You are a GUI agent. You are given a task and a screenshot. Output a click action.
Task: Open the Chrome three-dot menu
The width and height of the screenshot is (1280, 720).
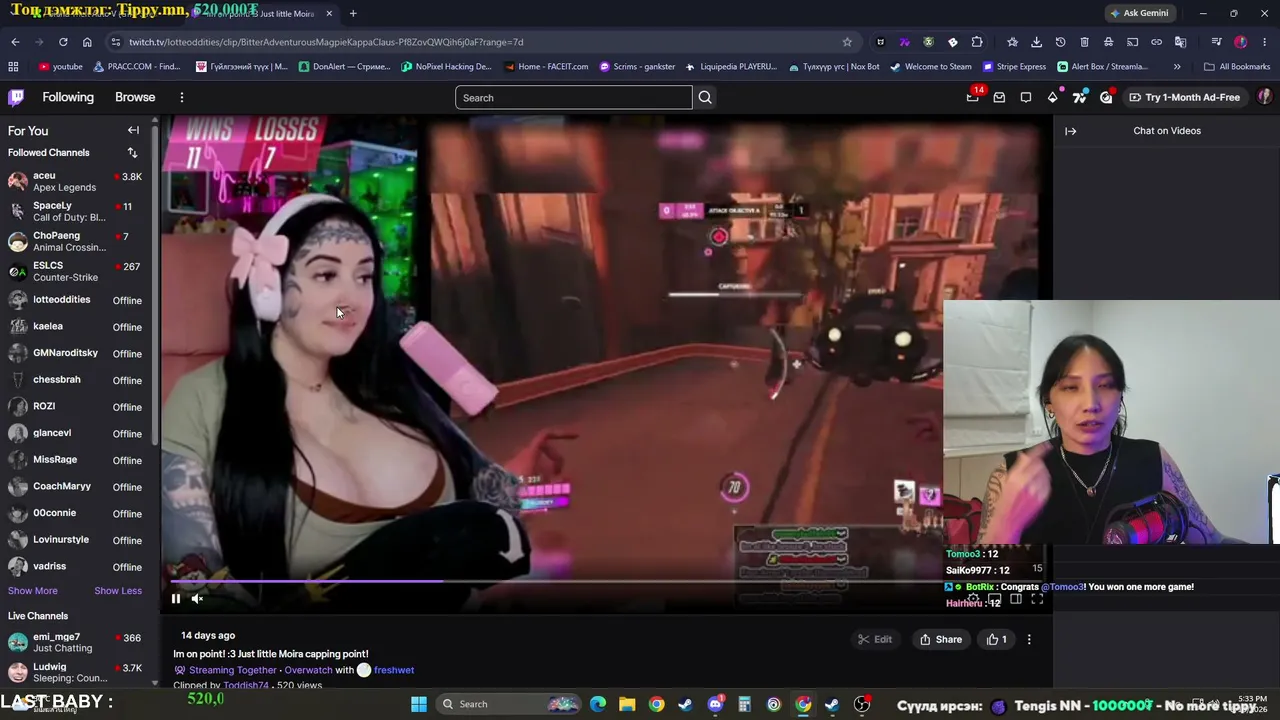pyautogui.click(x=1265, y=42)
